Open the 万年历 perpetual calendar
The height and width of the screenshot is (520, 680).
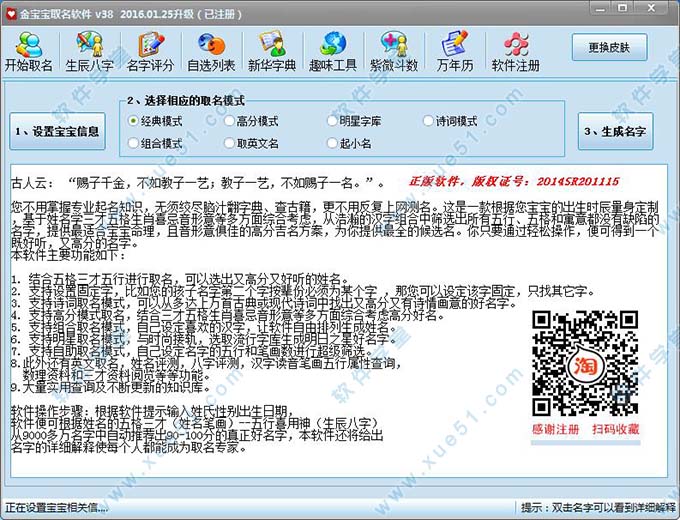coord(454,52)
